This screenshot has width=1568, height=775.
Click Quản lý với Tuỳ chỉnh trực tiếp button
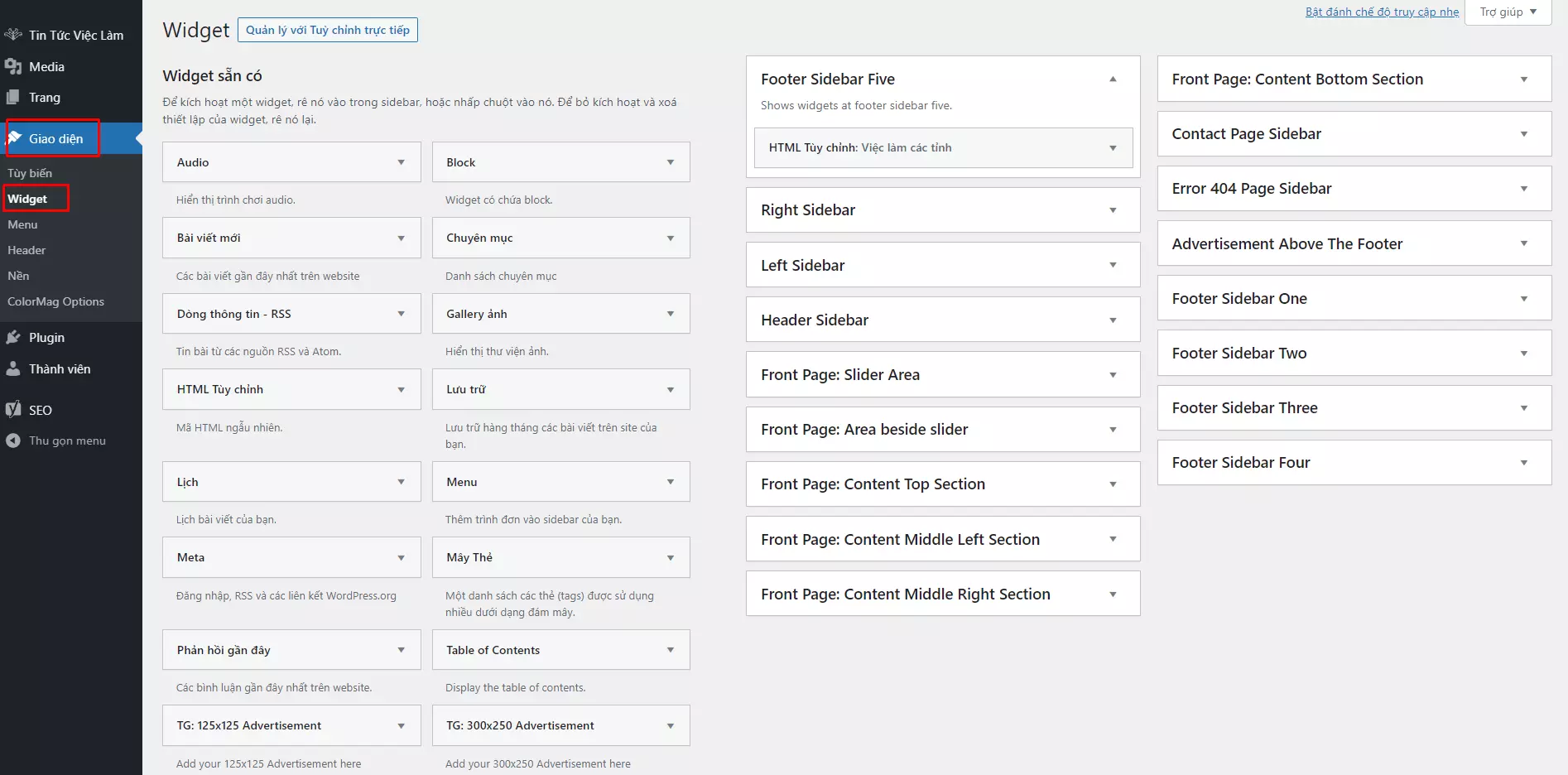pos(328,30)
